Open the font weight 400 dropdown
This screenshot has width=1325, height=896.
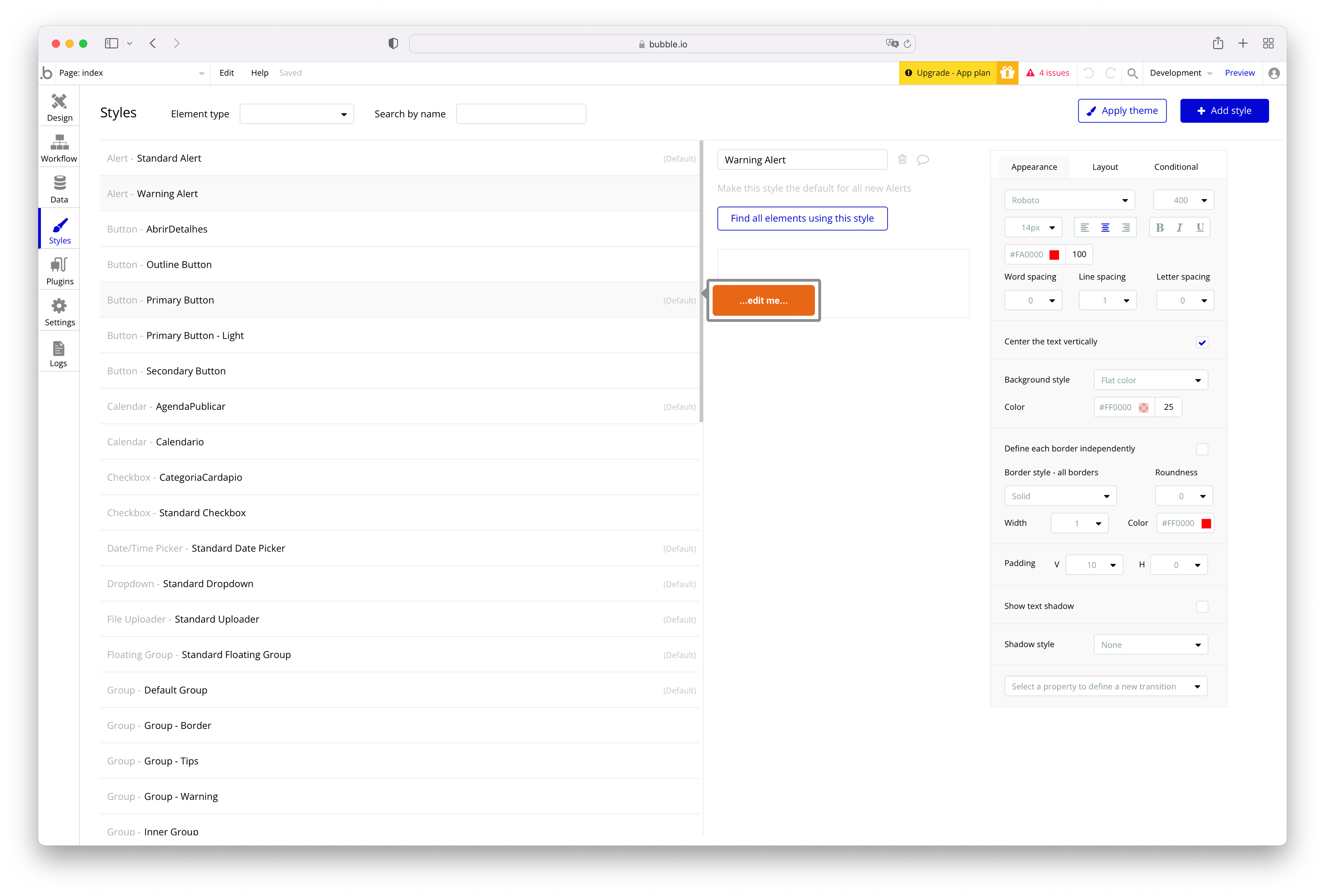click(1183, 200)
